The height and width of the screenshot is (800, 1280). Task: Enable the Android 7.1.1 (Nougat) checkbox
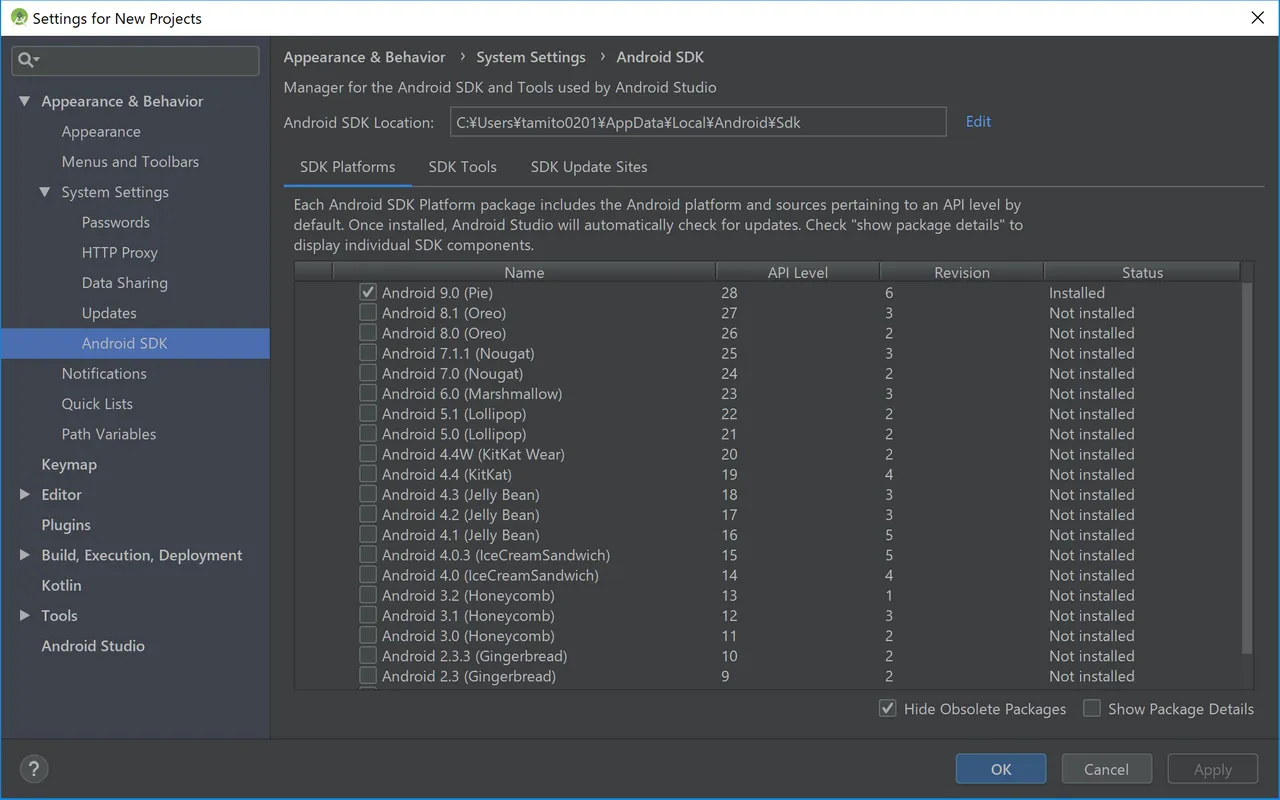[x=368, y=353]
